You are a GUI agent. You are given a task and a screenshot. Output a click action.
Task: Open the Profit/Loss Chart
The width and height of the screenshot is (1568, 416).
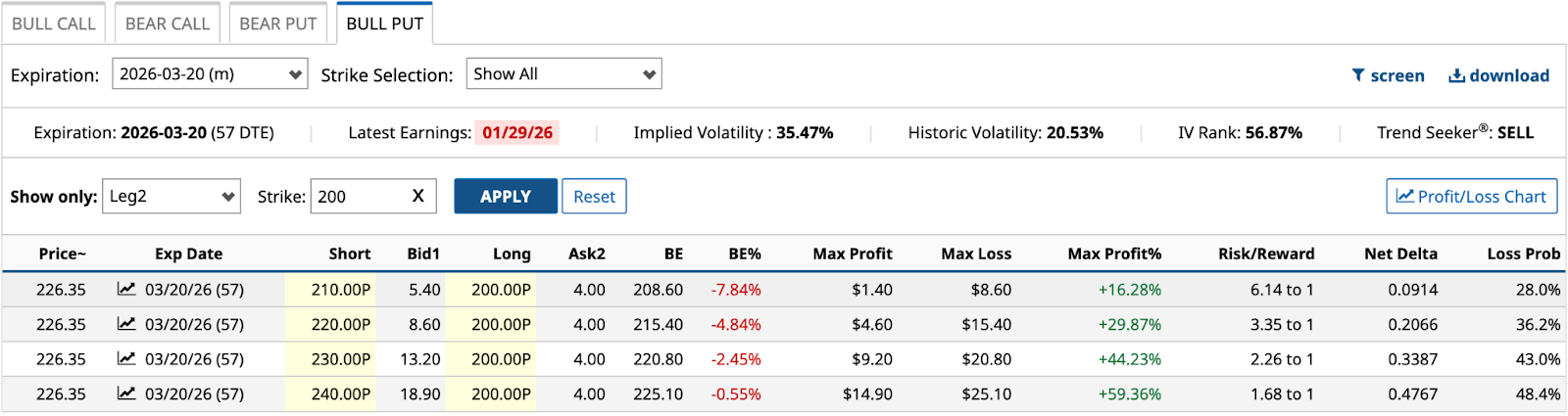(x=1471, y=196)
